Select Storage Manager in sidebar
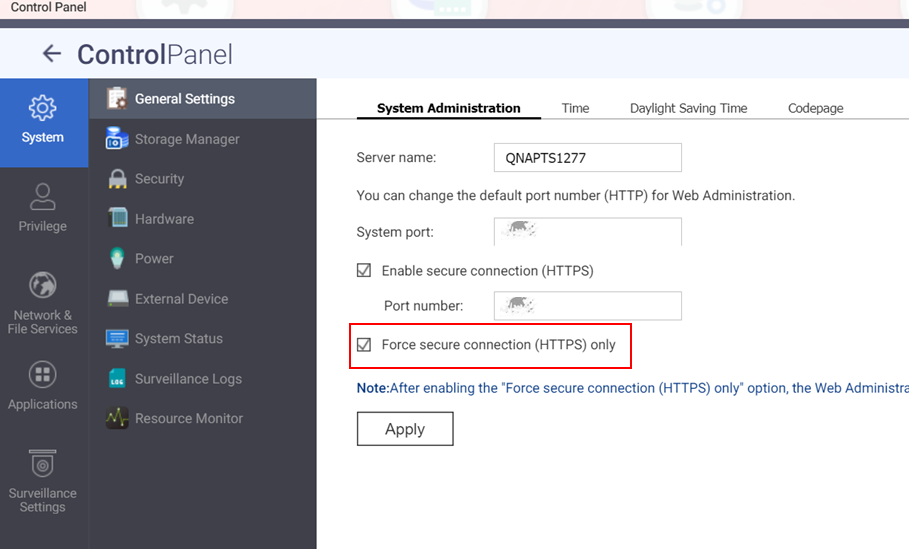The image size is (909, 549). tap(186, 139)
